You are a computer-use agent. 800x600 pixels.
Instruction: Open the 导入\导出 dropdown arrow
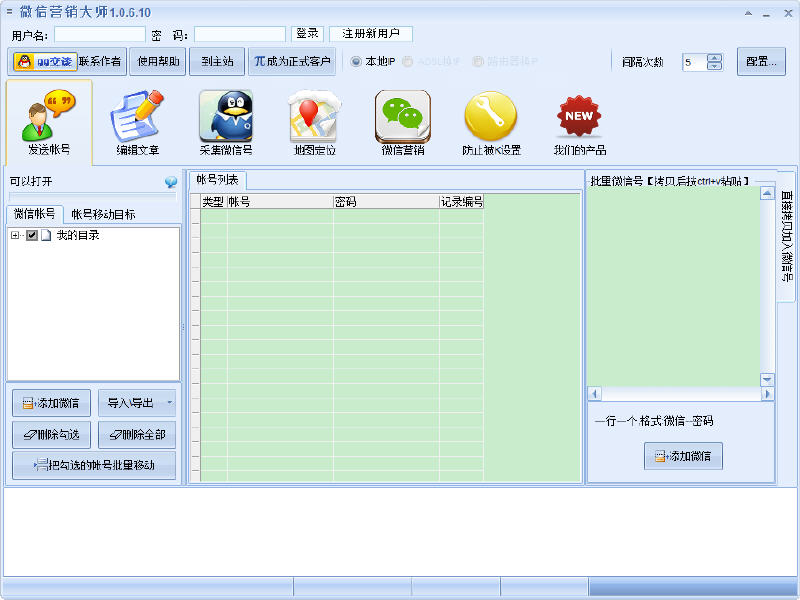coord(169,403)
